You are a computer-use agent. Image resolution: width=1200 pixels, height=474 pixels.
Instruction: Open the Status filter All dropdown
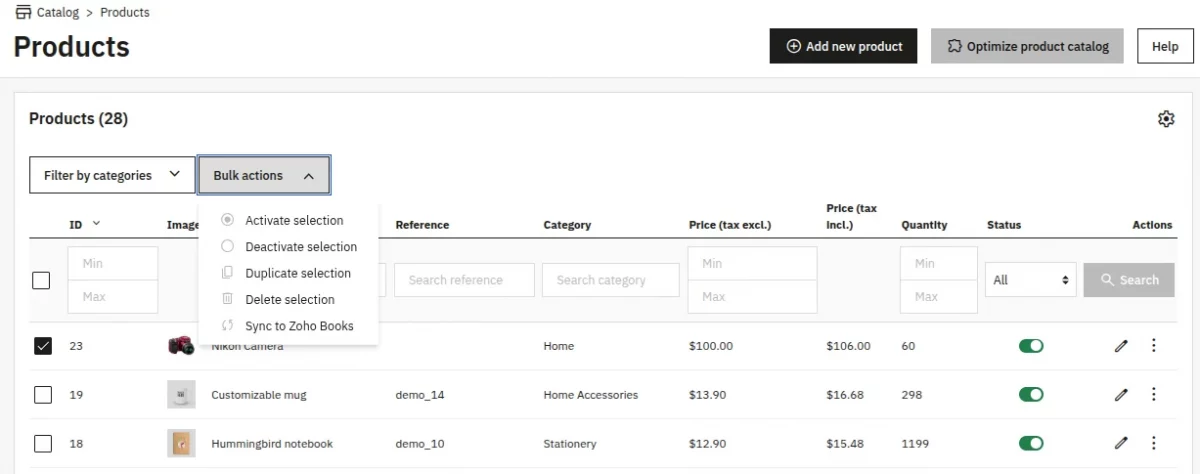pos(1030,280)
